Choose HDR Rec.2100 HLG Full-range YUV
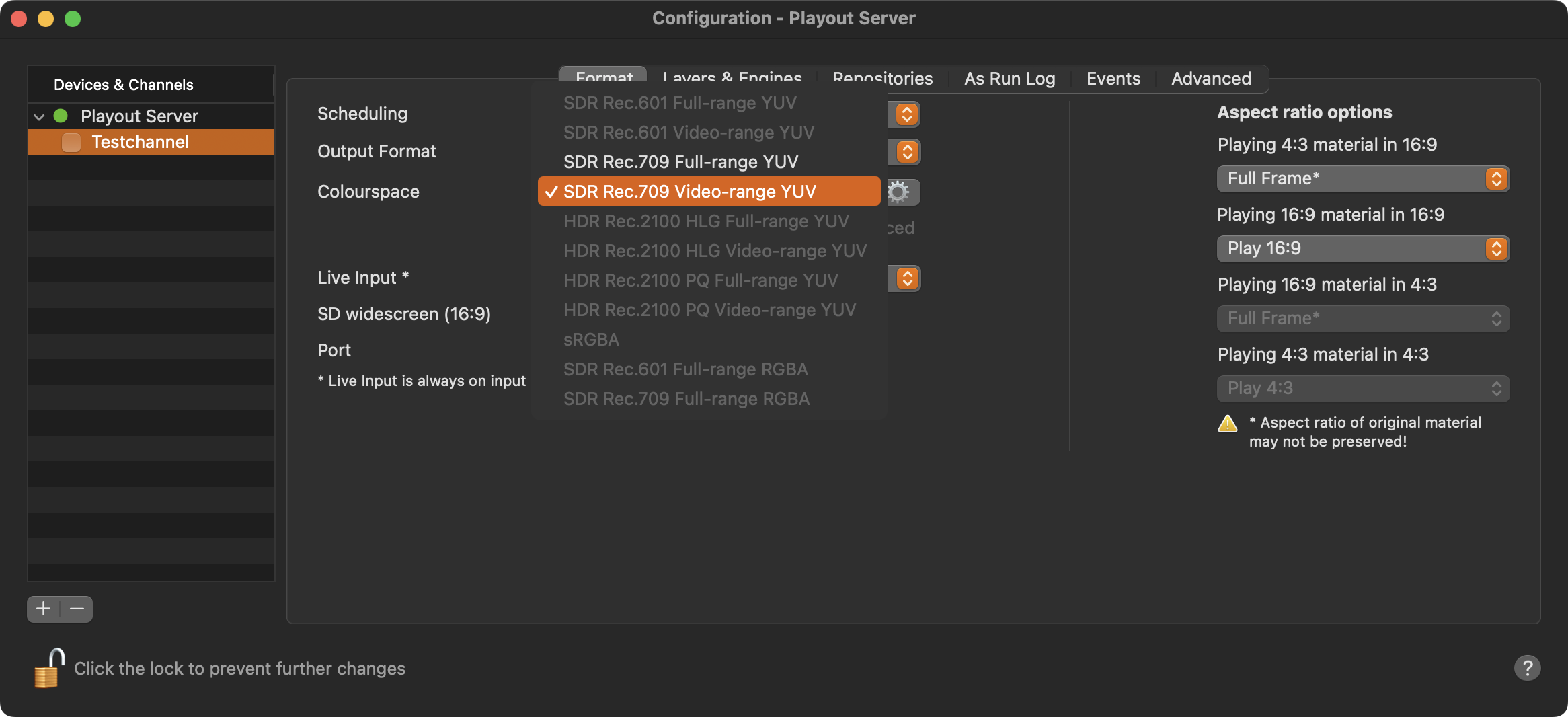1568x717 pixels. click(x=709, y=221)
